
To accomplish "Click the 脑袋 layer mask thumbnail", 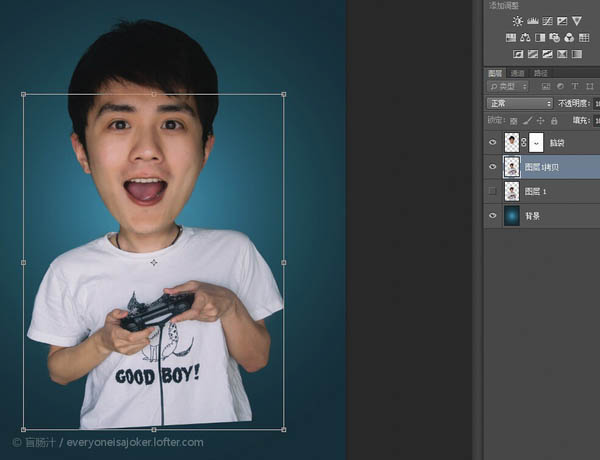I will [x=535, y=142].
